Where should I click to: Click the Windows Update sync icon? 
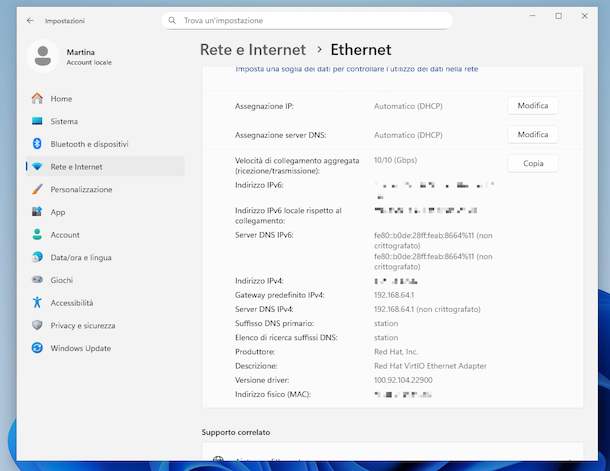click(x=37, y=348)
